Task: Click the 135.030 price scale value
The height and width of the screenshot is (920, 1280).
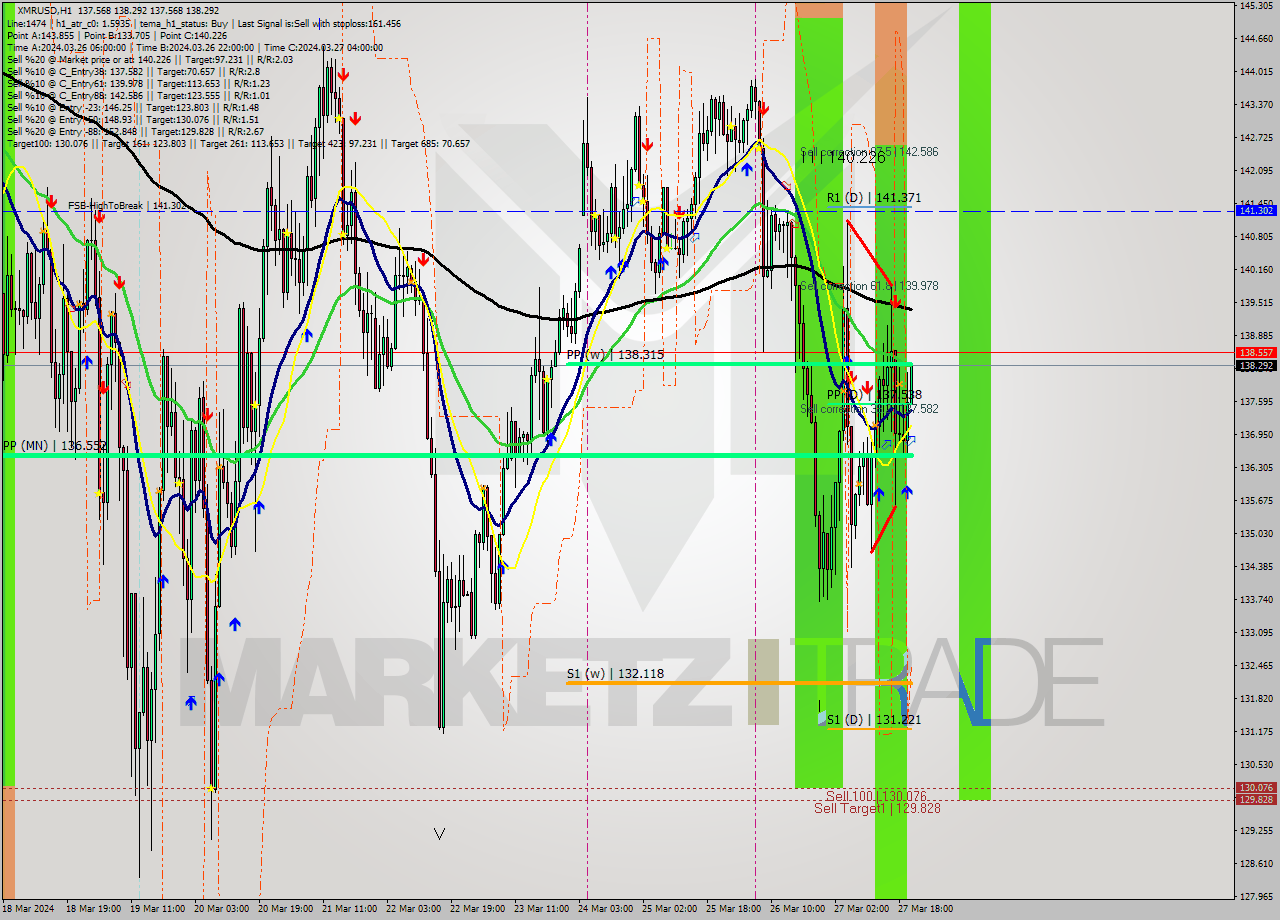Action: (1256, 534)
